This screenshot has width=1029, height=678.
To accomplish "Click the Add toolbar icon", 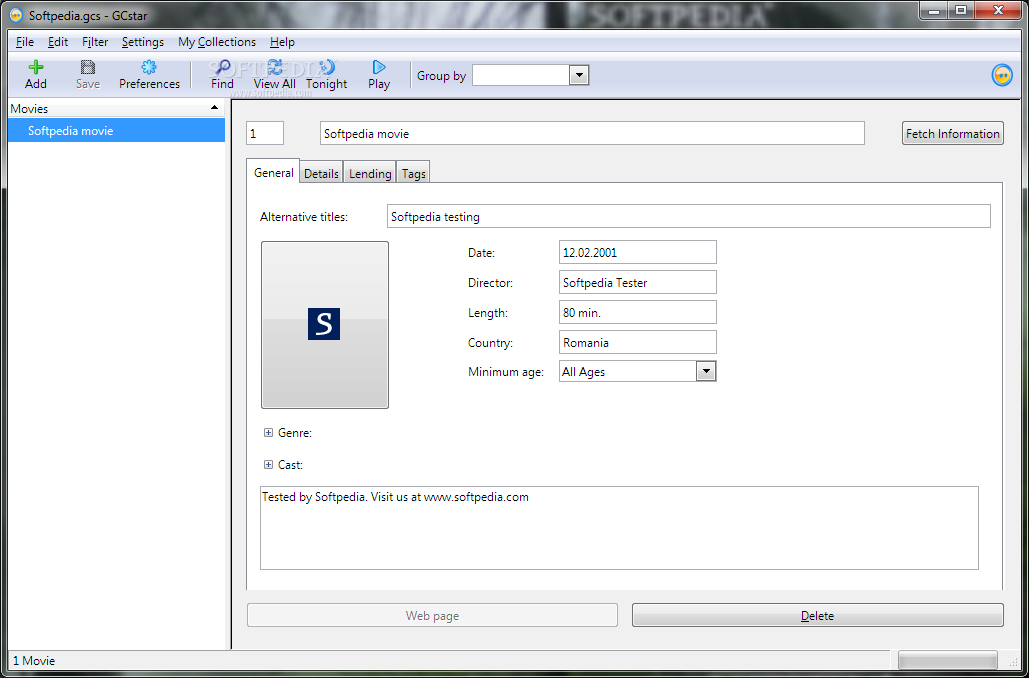I will pos(35,67).
